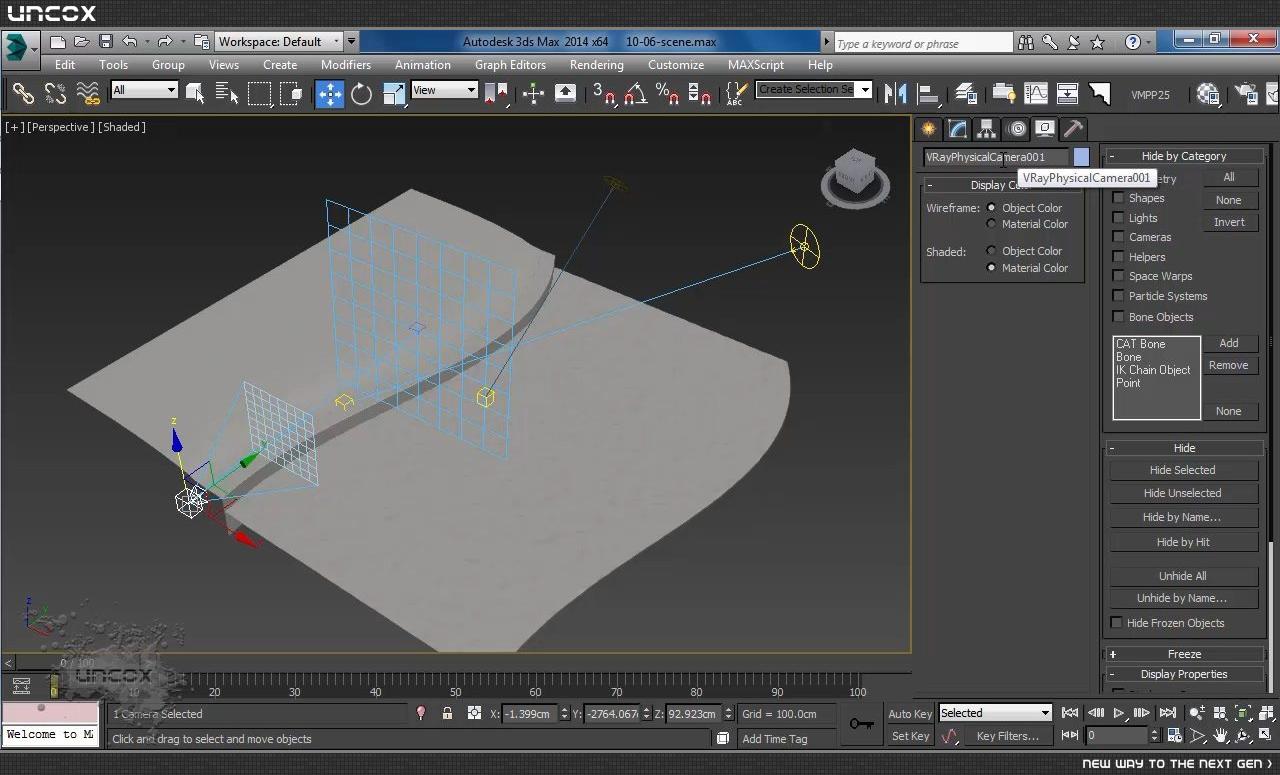Image resolution: width=1280 pixels, height=775 pixels.
Task: Open the Modifiers menu
Action: 346,65
